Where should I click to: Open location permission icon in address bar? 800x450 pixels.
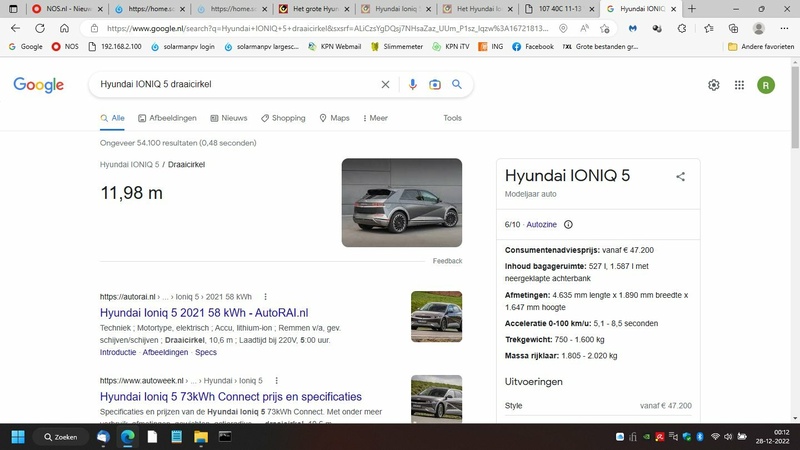[563, 29]
